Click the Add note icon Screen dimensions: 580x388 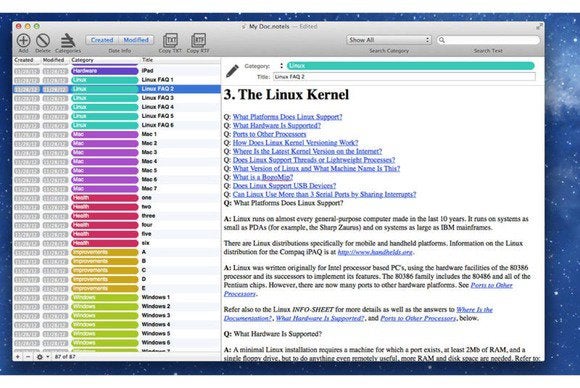(x=23, y=40)
